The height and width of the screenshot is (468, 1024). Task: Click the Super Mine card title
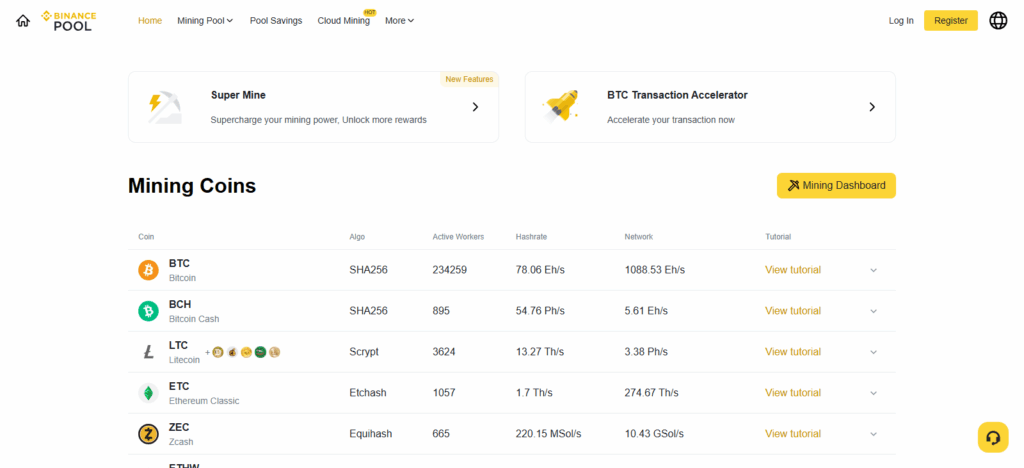point(238,95)
